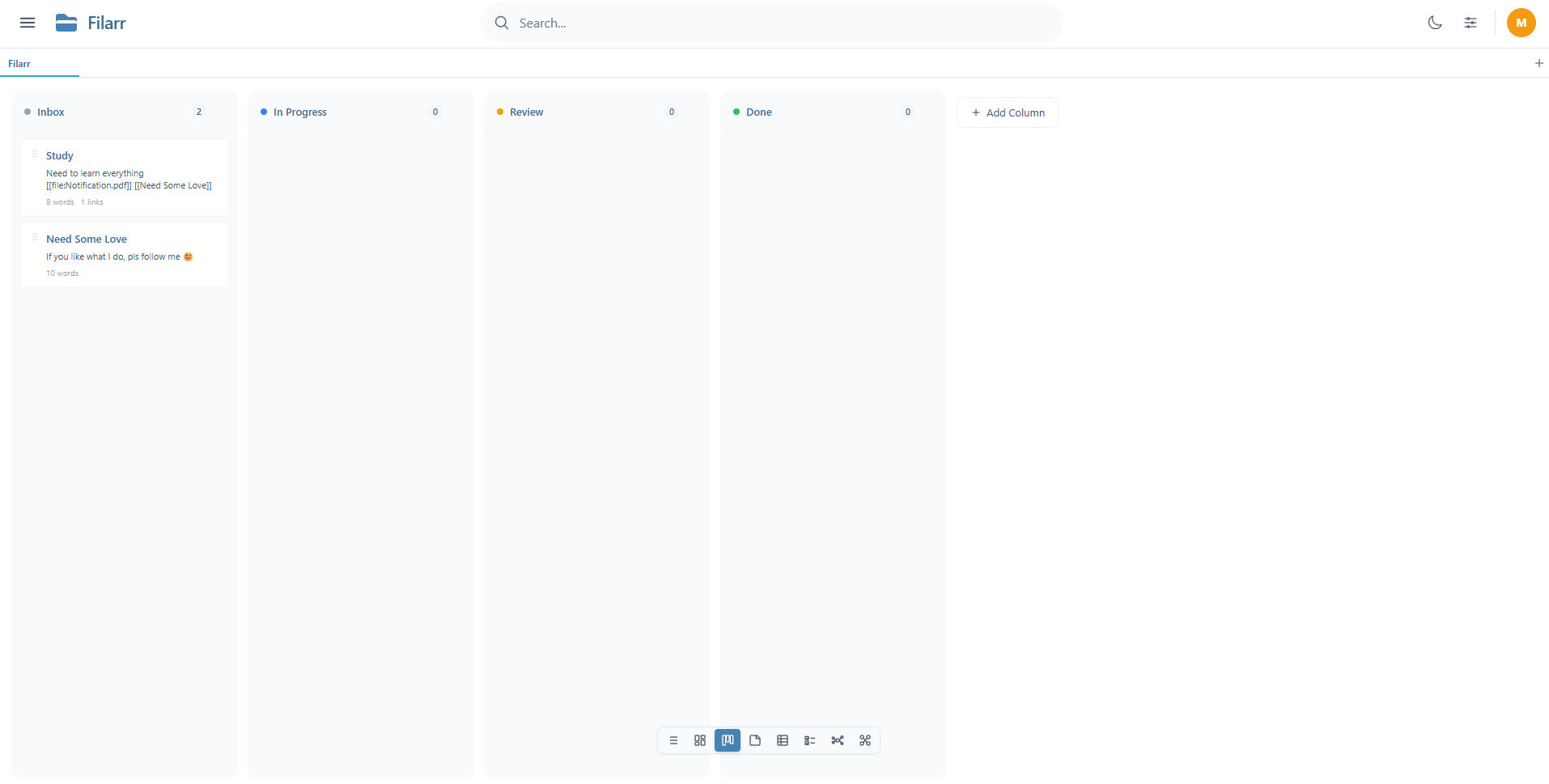Open the document page view icon
Image resolution: width=1549 pixels, height=784 pixels.
[x=755, y=740]
